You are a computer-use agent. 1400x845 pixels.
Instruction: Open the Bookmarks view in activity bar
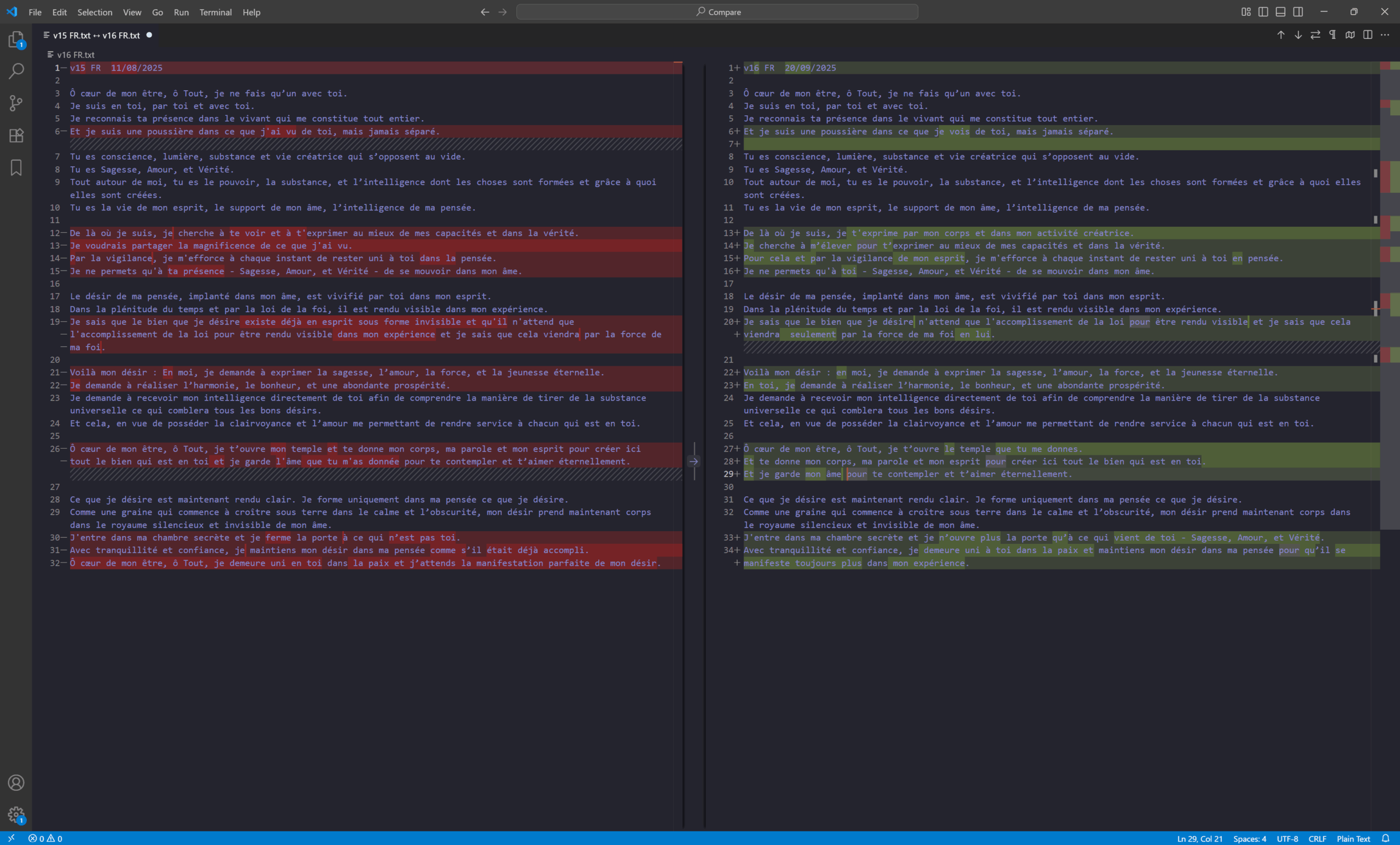point(16,167)
